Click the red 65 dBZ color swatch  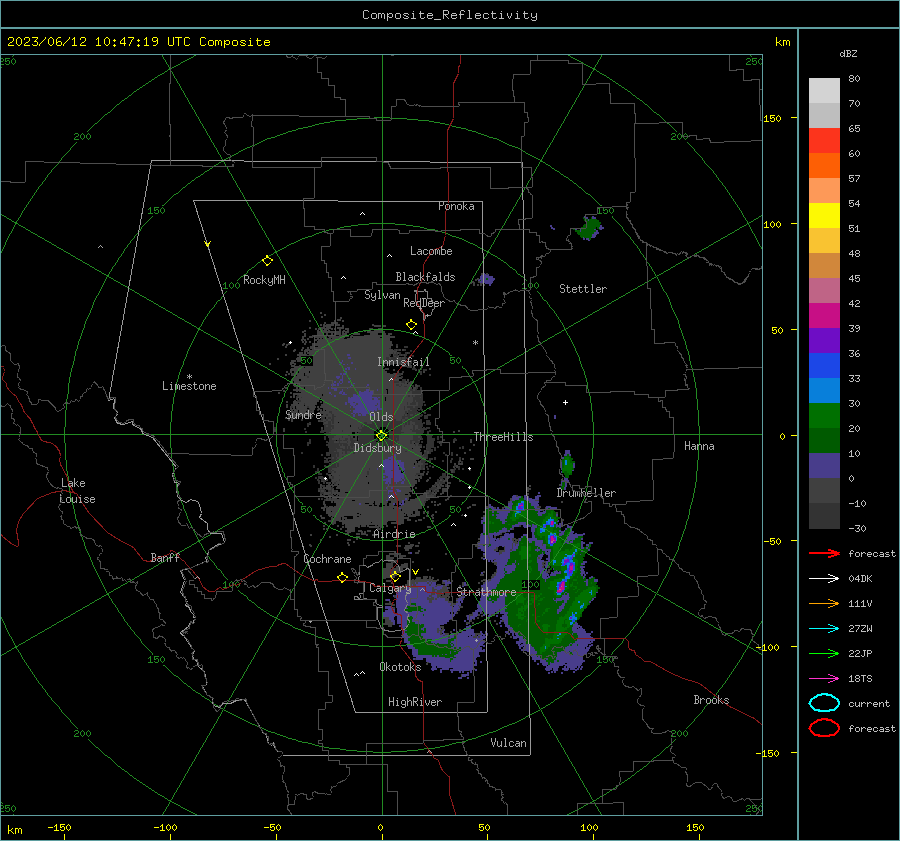[x=824, y=141]
